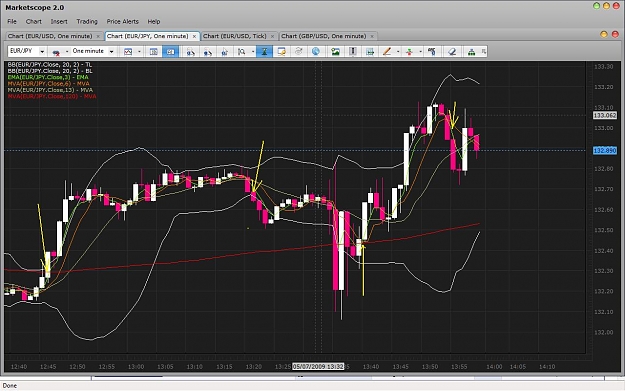This screenshot has height=391, width=625.
Task: Click the 05/07/2009 13:32 time label
Action: tap(318, 366)
